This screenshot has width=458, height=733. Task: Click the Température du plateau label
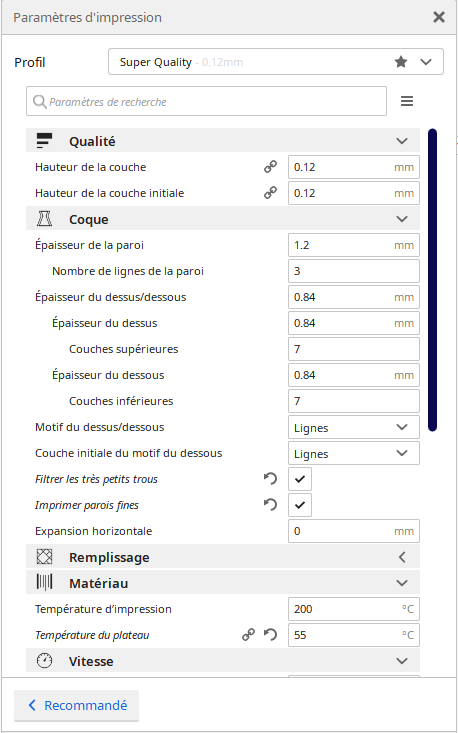[92, 635]
